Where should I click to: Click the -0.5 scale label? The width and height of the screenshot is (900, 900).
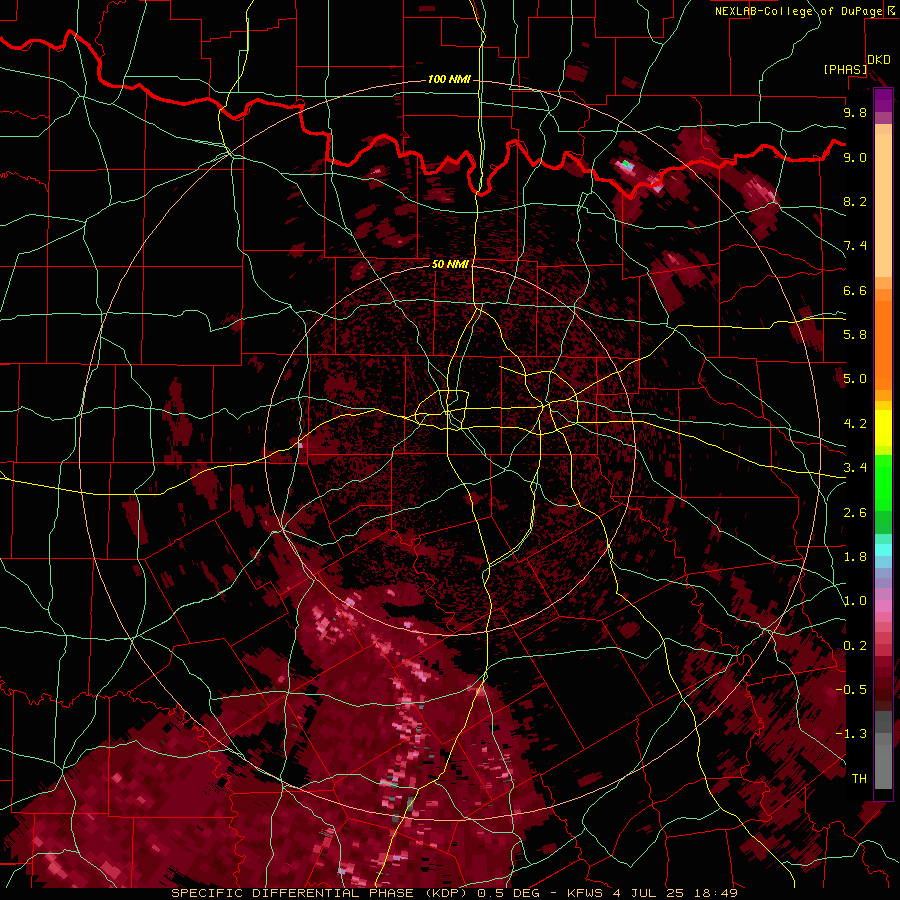(851, 689)
